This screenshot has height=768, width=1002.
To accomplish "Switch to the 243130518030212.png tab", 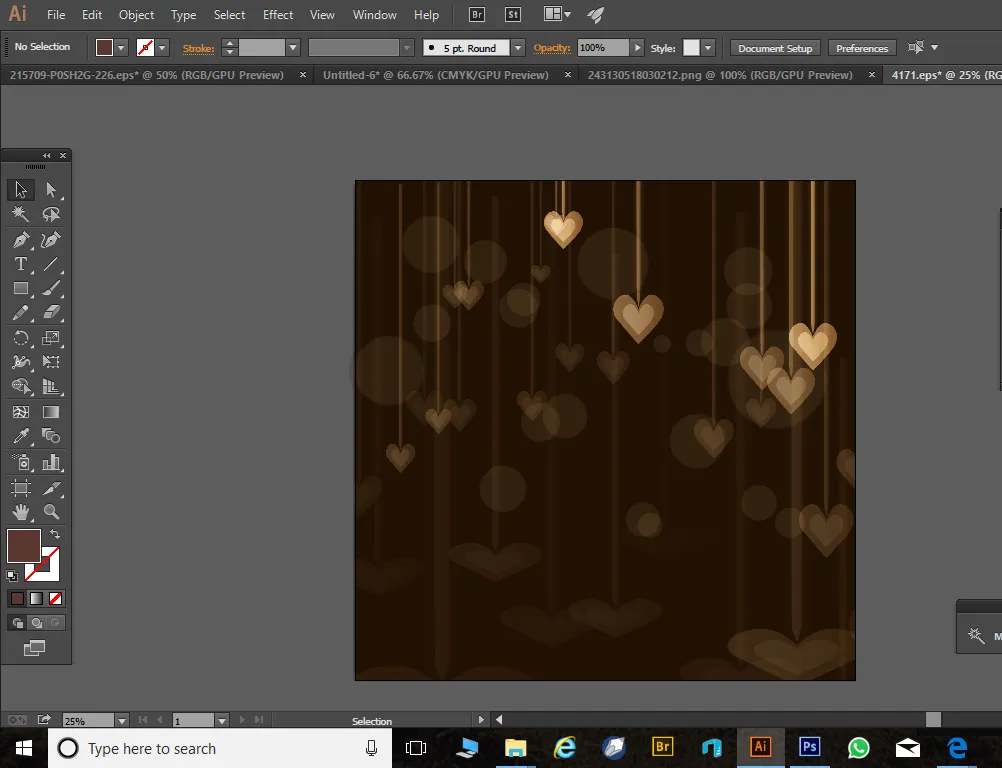I will (720, 75).
